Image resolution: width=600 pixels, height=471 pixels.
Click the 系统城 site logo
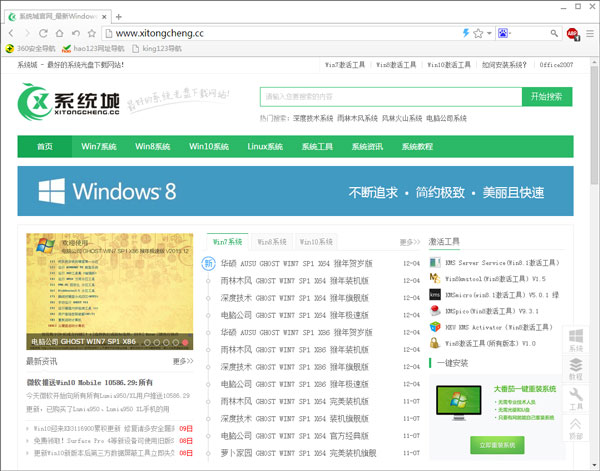coord(69,101)
